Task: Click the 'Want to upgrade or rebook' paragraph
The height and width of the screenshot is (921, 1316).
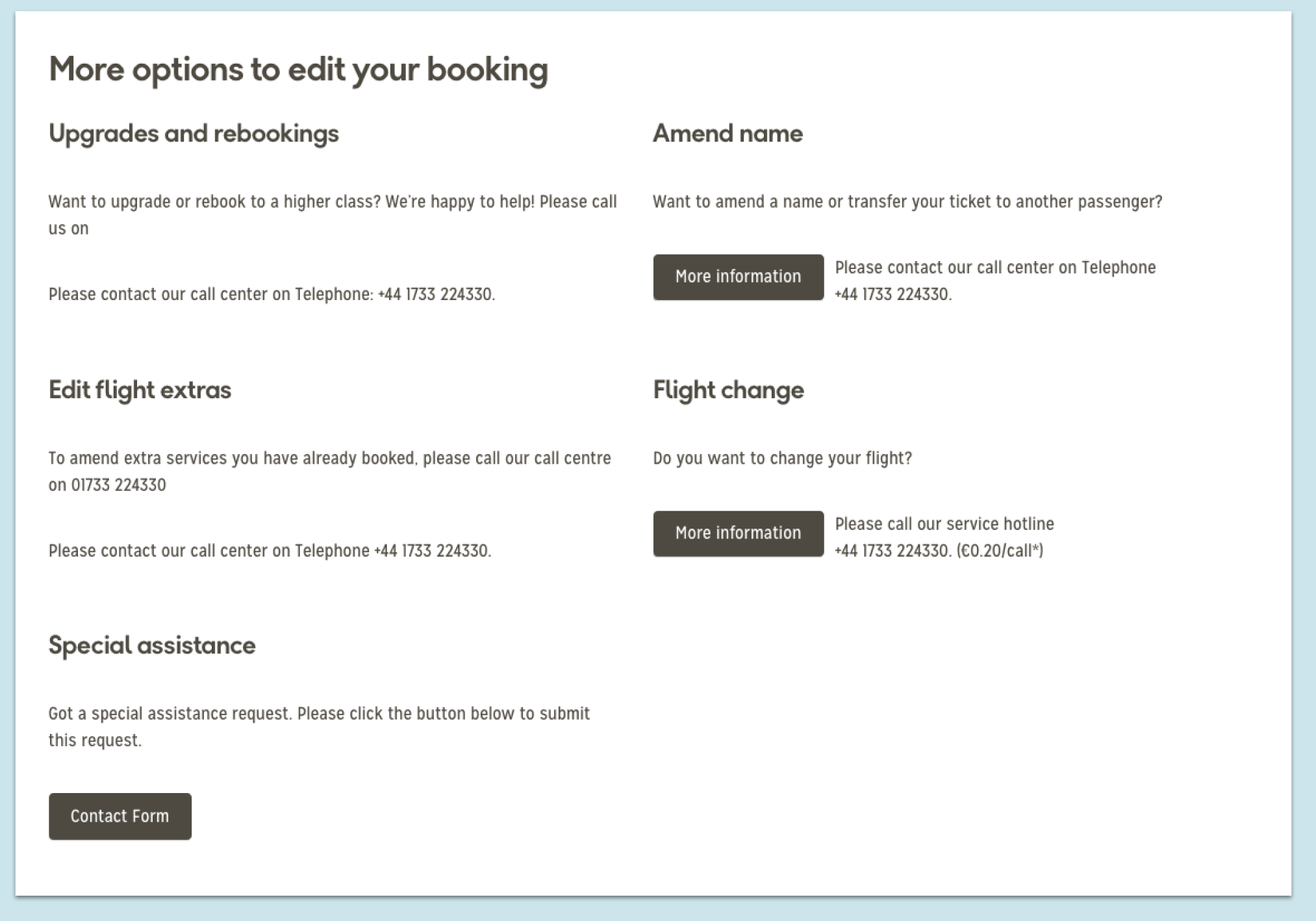Action: 332,202
